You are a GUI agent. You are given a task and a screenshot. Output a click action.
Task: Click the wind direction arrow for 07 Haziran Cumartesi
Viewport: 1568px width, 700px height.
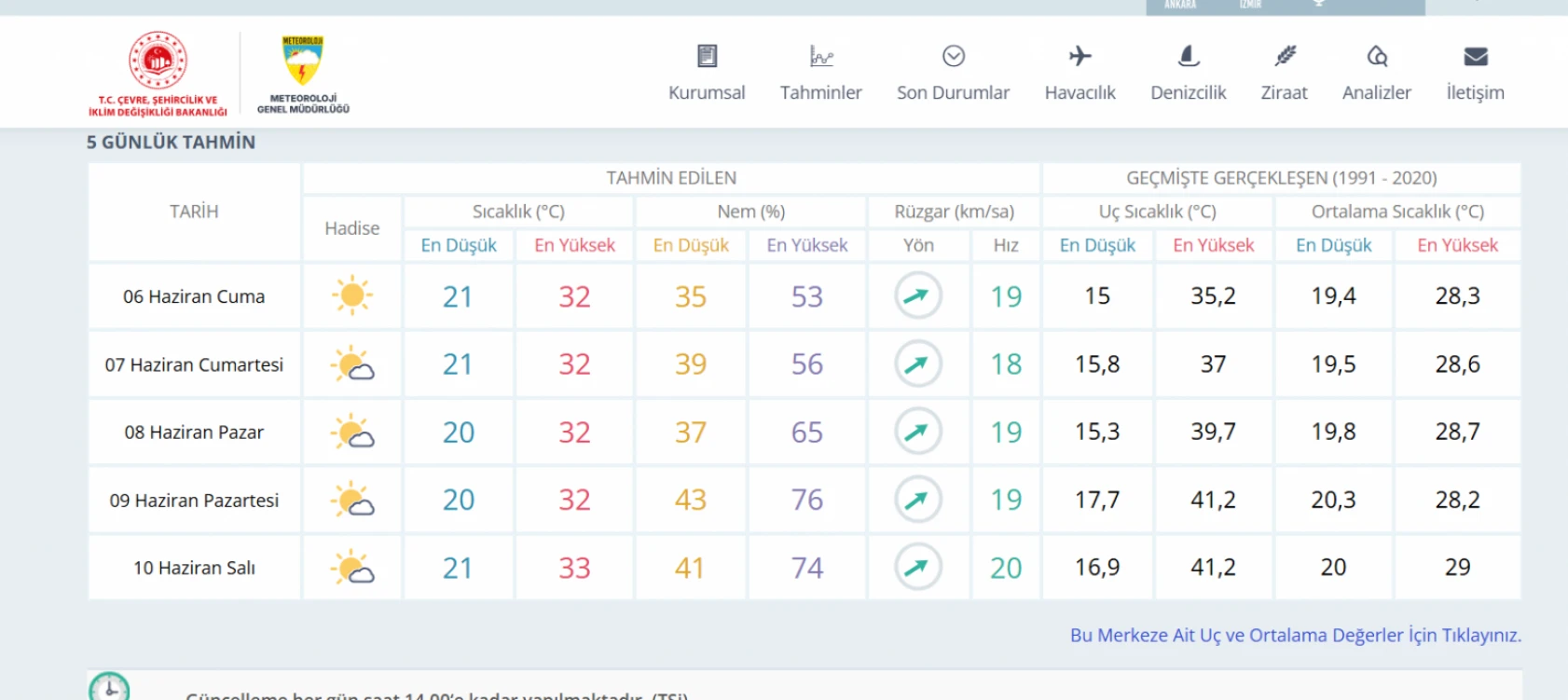(917, 364)
